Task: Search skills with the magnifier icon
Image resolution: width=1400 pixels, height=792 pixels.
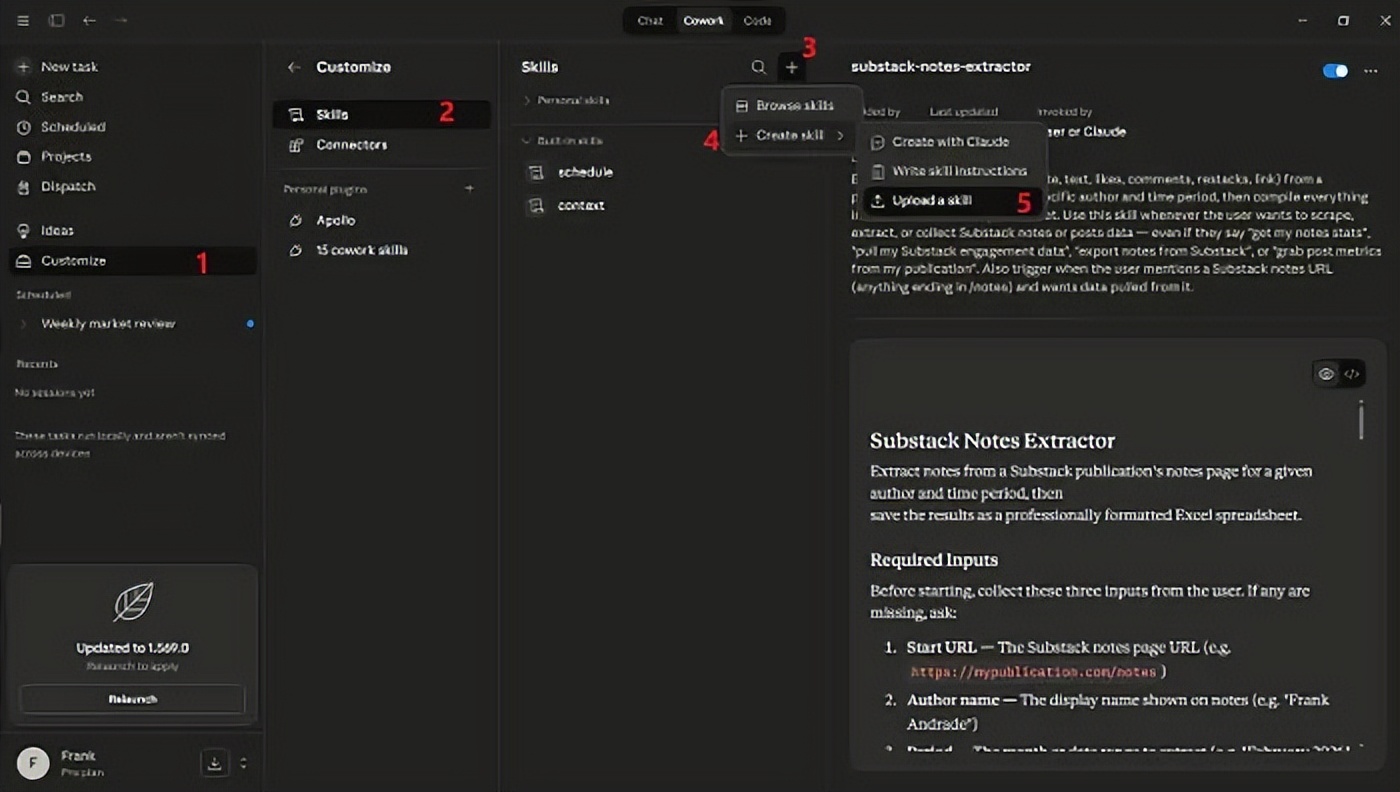Action: [759, 67]
